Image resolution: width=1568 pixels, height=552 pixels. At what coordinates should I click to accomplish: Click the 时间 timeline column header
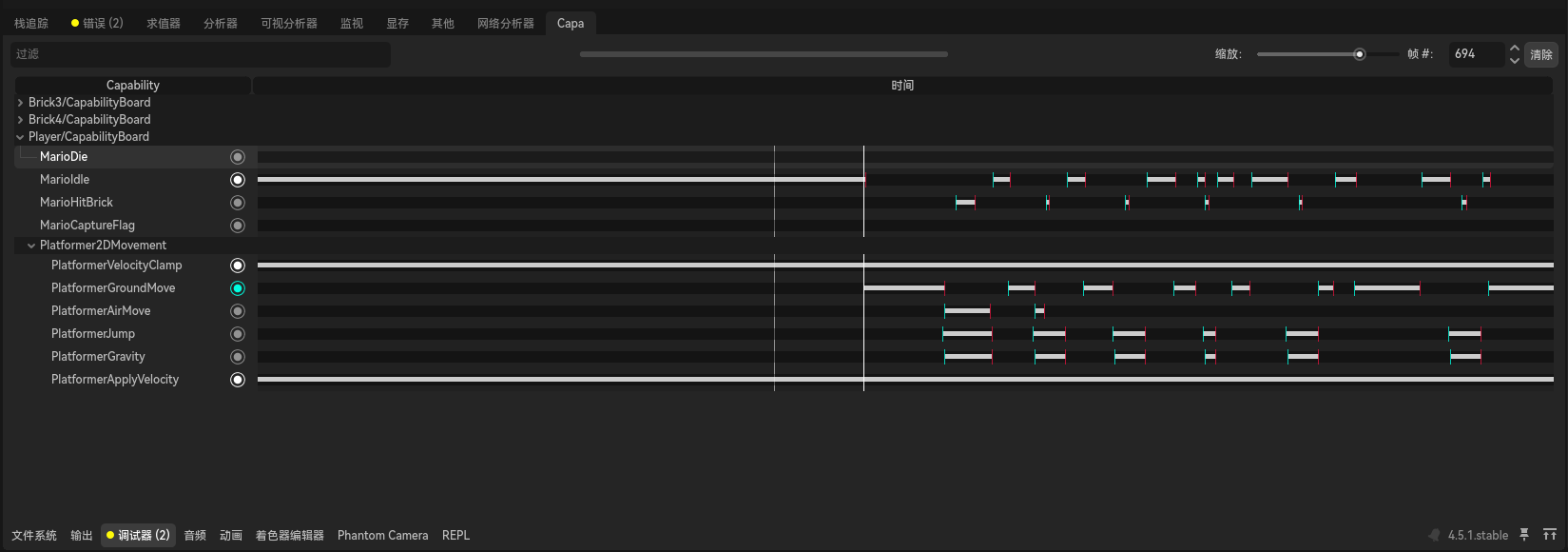[903, 86]
